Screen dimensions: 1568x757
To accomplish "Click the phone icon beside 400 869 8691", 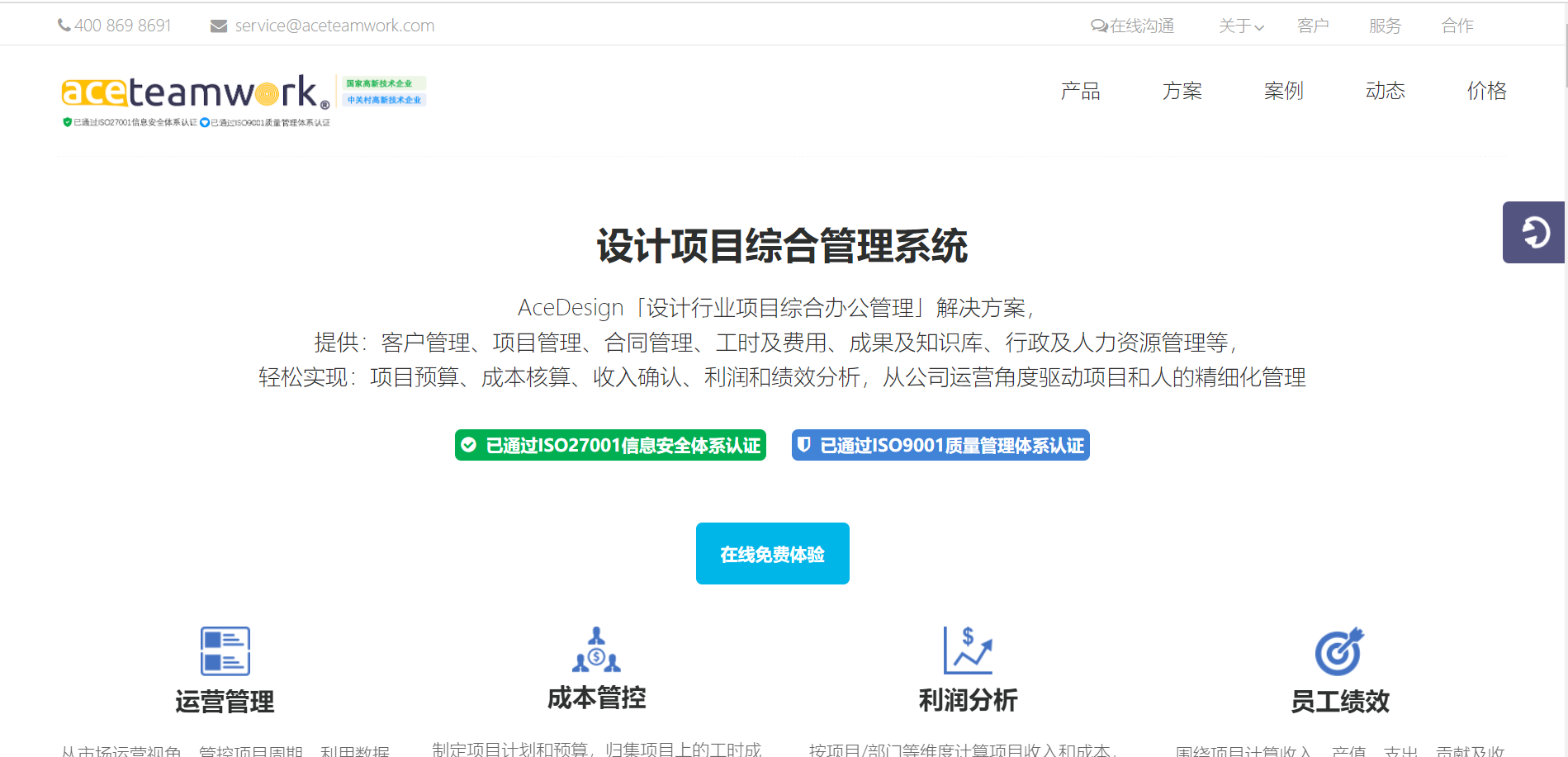I will [64, 26].
